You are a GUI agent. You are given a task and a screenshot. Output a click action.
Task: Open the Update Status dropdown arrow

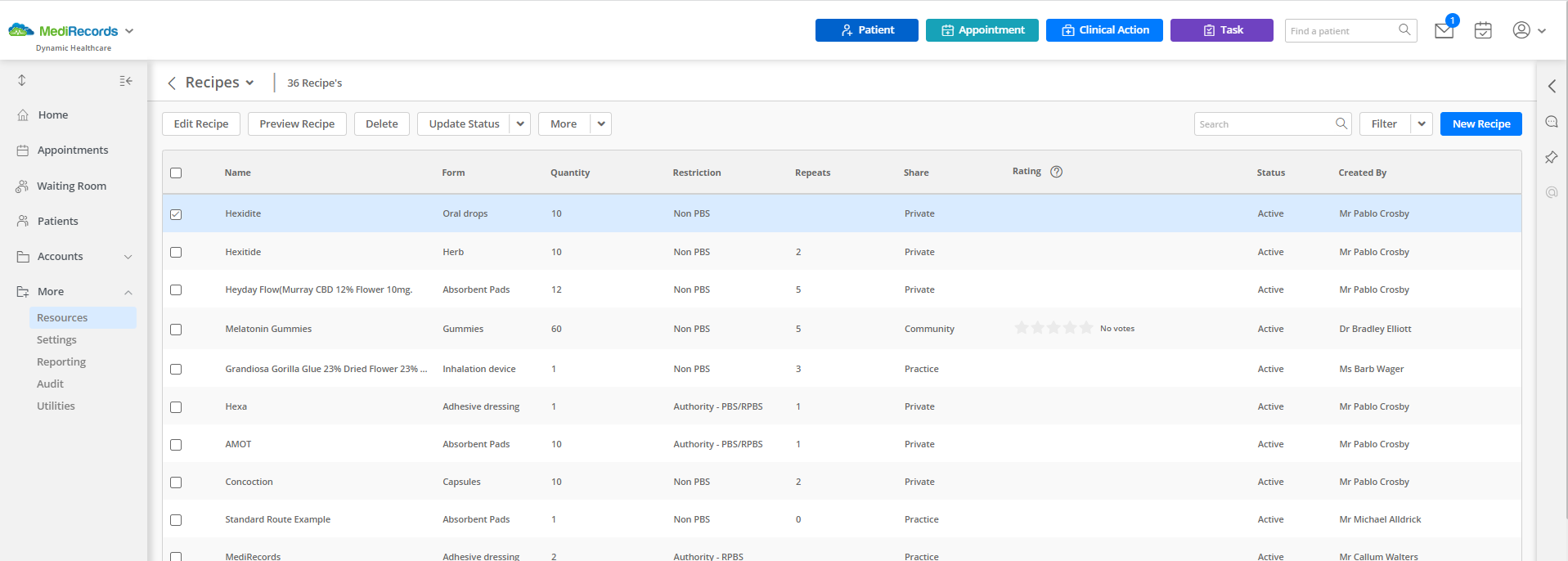(520, 123)
